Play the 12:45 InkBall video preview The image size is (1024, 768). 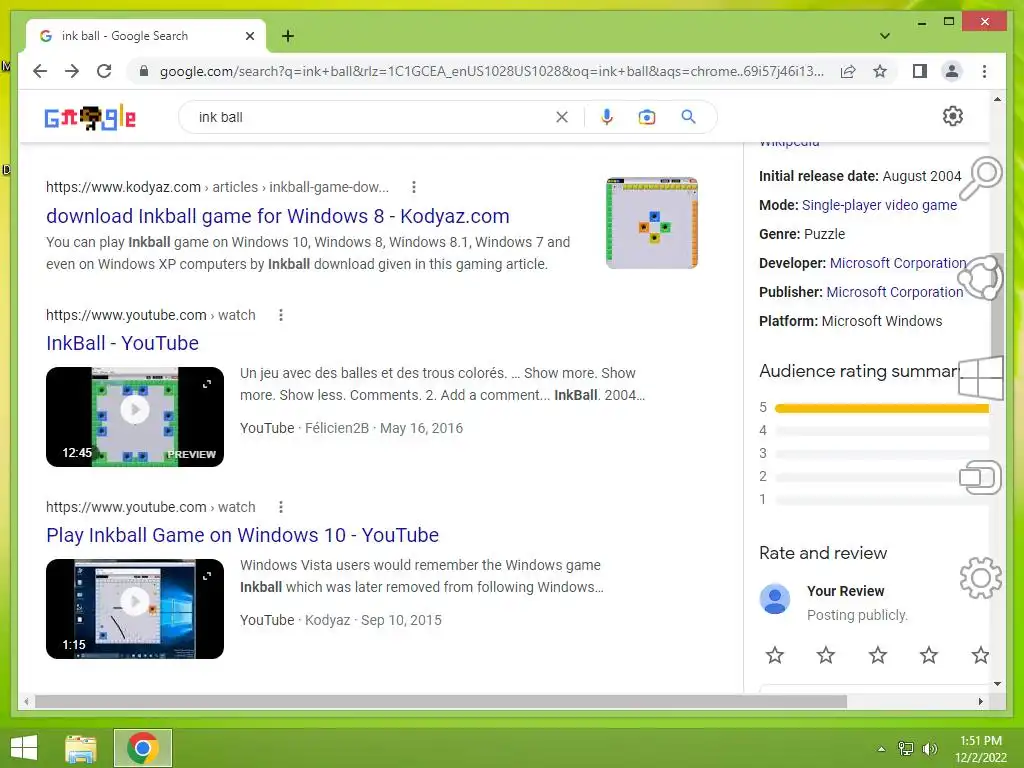[135, 410]
